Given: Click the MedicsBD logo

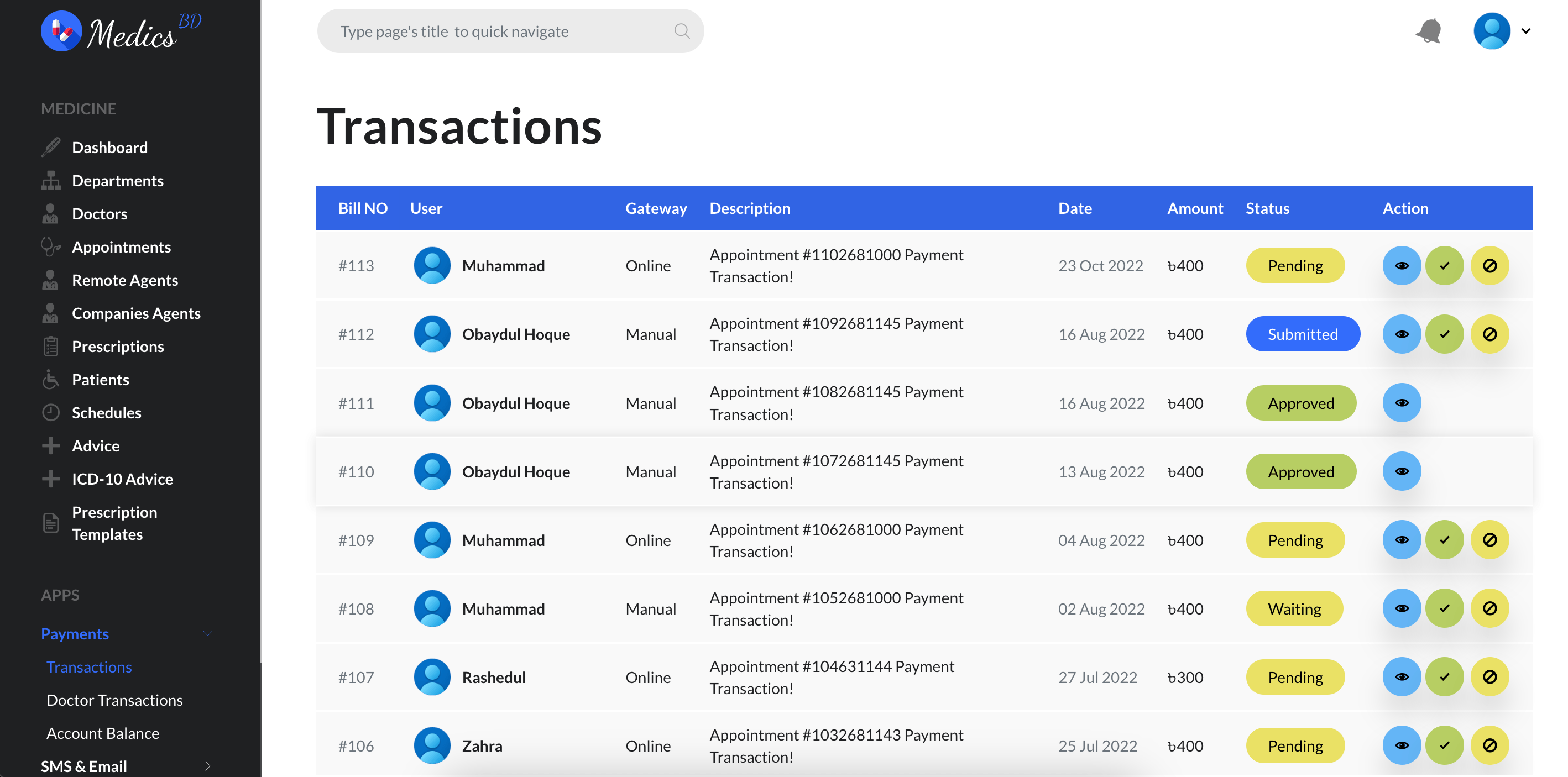Looking at the screenshot, I should 121,31.
